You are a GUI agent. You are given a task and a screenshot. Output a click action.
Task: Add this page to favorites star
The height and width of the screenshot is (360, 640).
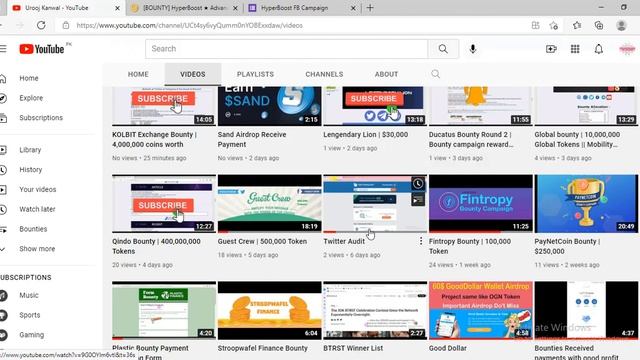pyautogui.click(x=553, y=25)
